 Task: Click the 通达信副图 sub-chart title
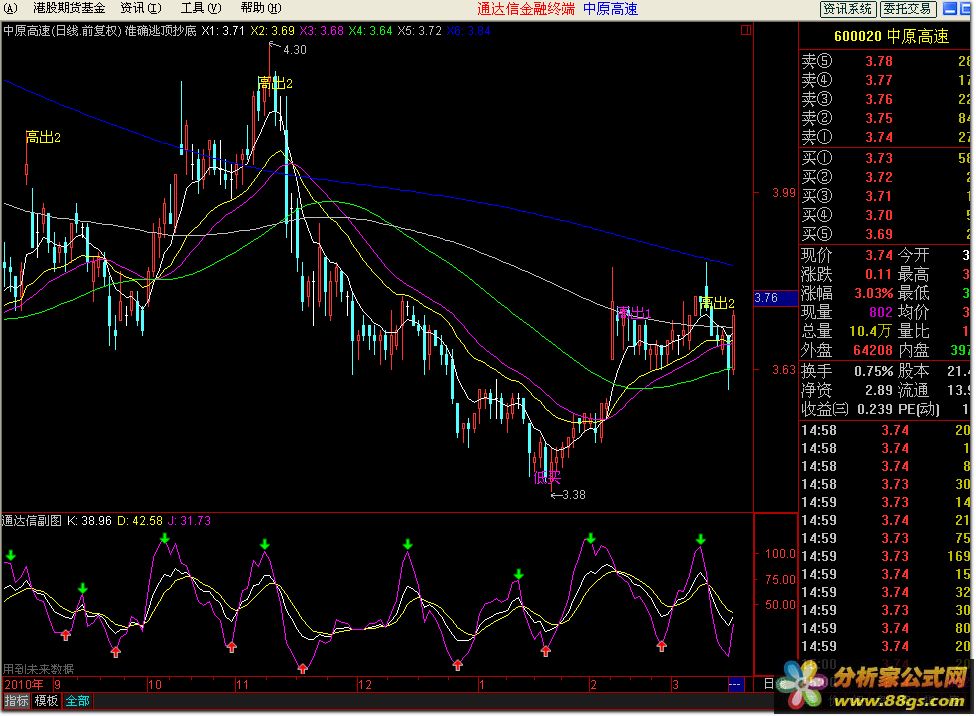32,521
